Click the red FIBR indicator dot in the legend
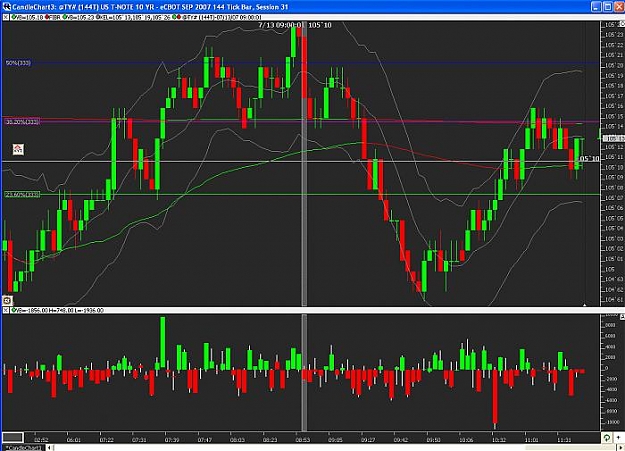The width and height of the screenshot is (625, 451). point(47,18)
